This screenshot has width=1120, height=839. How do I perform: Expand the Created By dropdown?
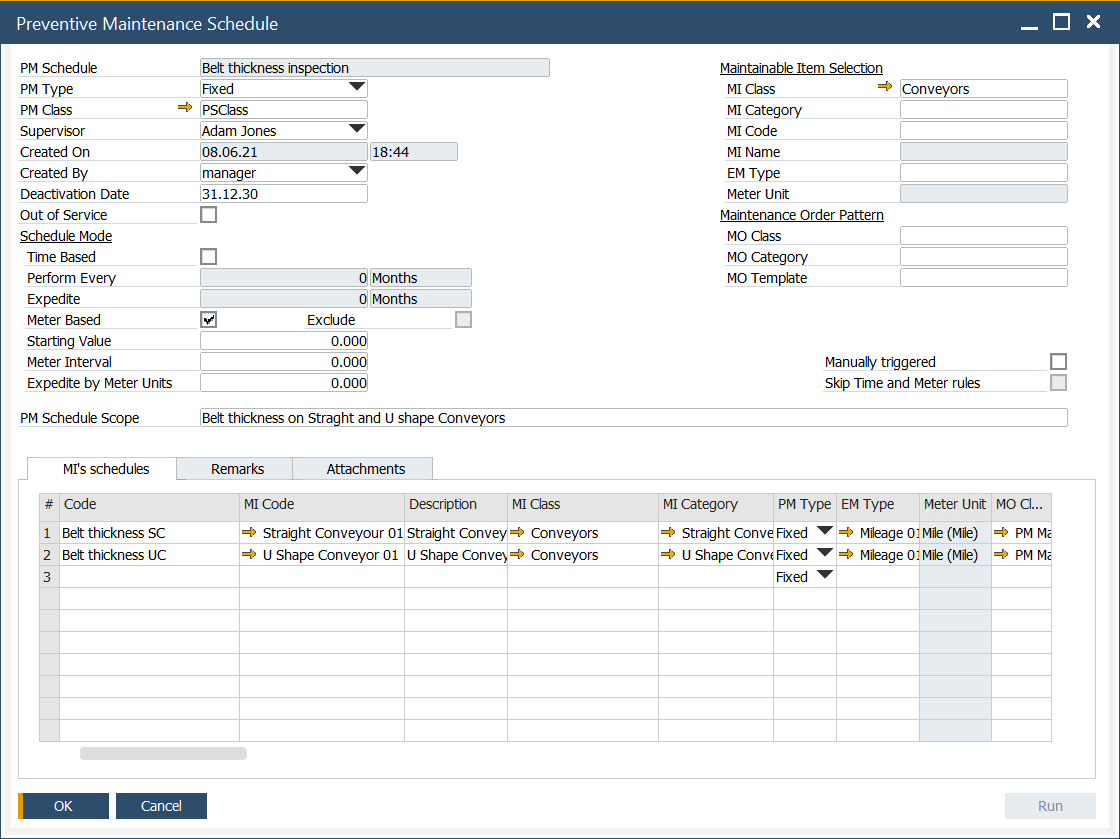[357, 172]
